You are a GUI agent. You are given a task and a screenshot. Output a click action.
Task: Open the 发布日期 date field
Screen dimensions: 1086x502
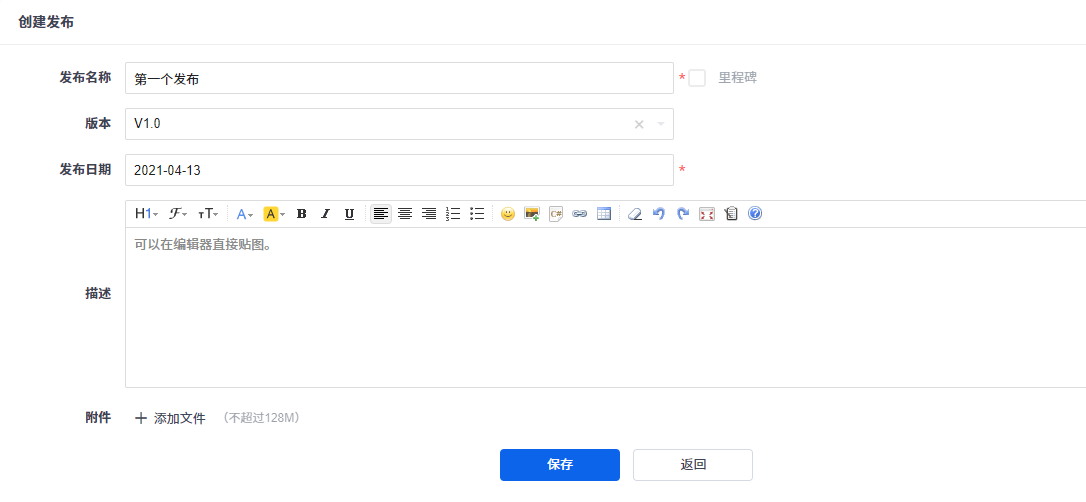(x=399, y=170)
